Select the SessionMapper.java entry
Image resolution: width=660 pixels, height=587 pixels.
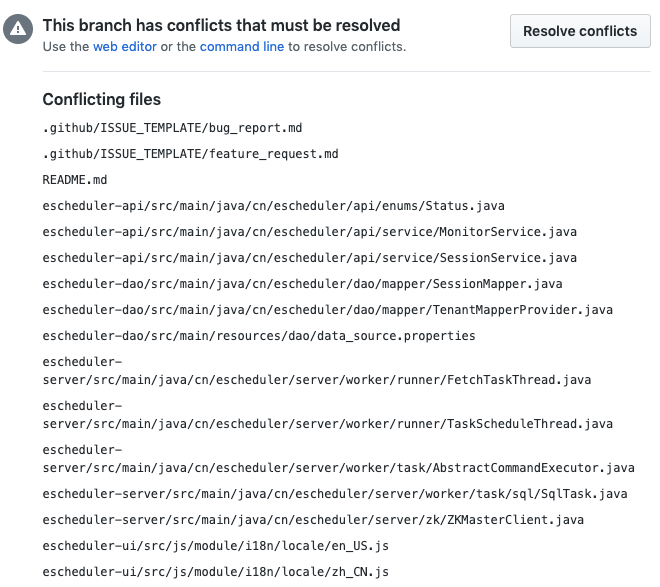[302, 284]
